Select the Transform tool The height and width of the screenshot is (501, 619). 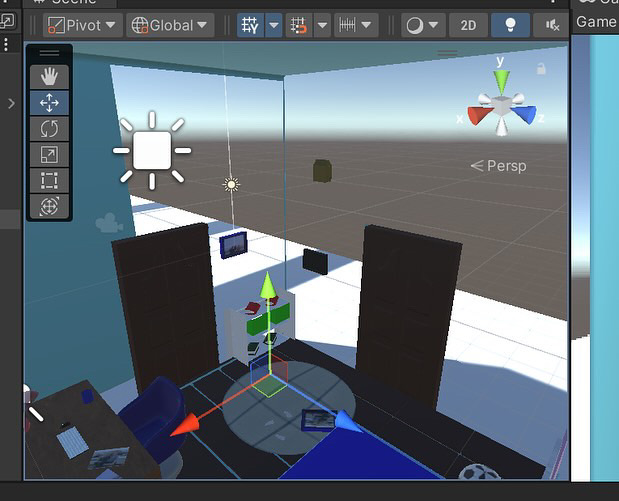click(x=49, y=206)
